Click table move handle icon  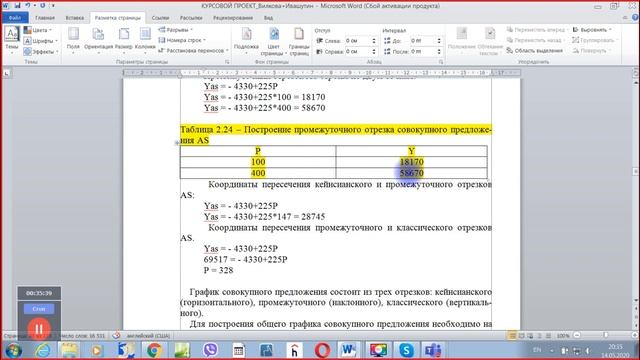pos(177,143)
